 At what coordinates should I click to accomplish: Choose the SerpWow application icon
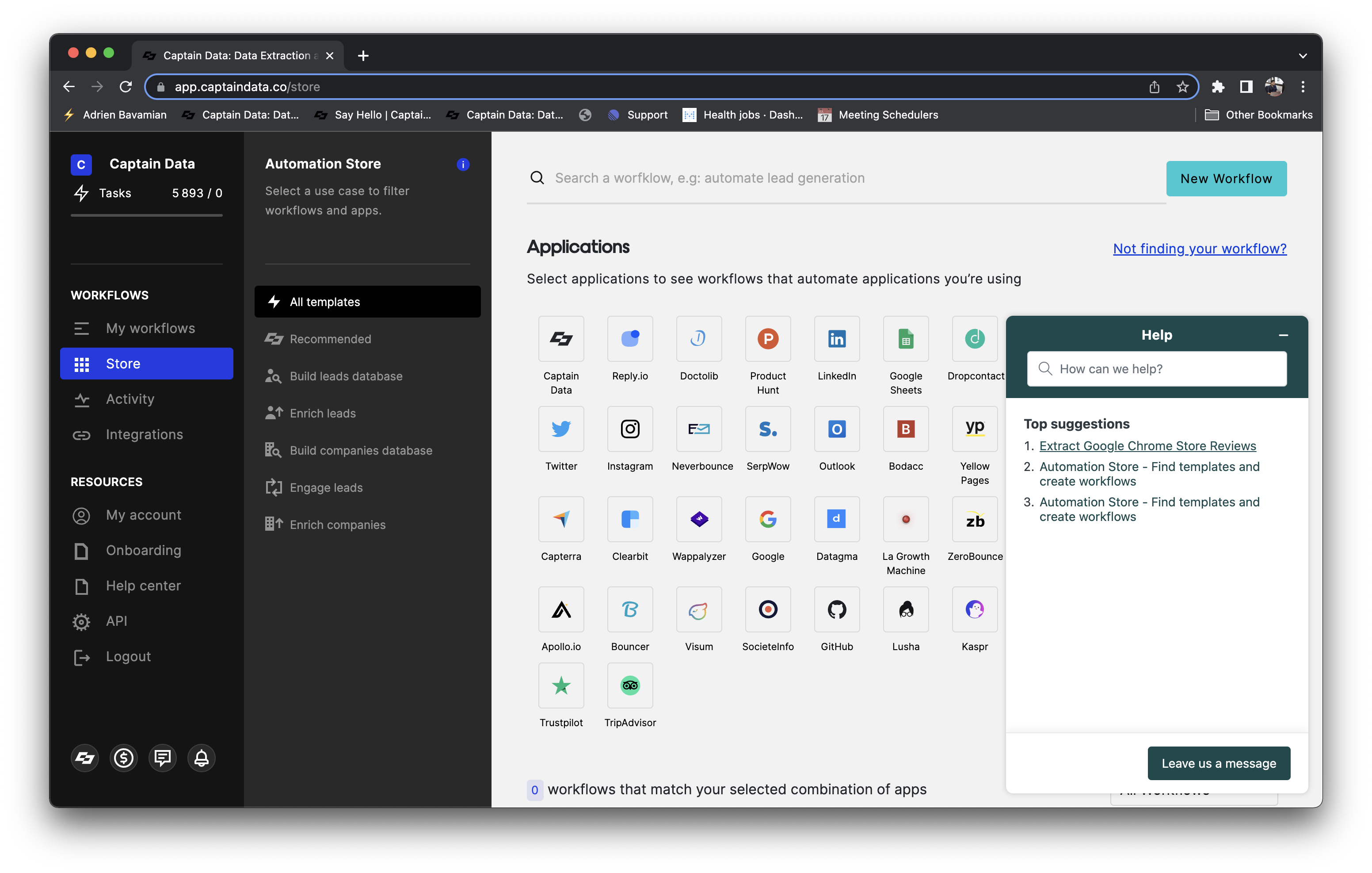point(767,429)
